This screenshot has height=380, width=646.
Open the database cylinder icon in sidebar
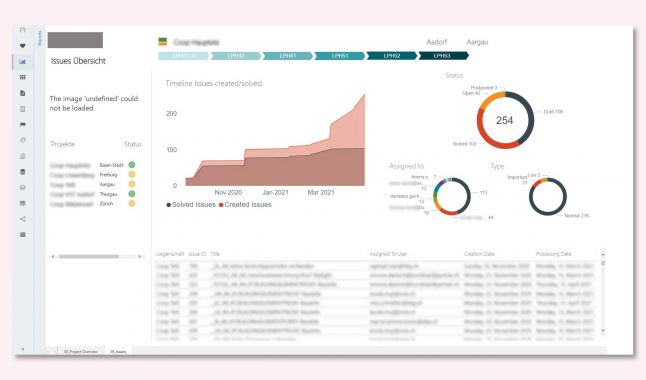(x=23, y=172)
